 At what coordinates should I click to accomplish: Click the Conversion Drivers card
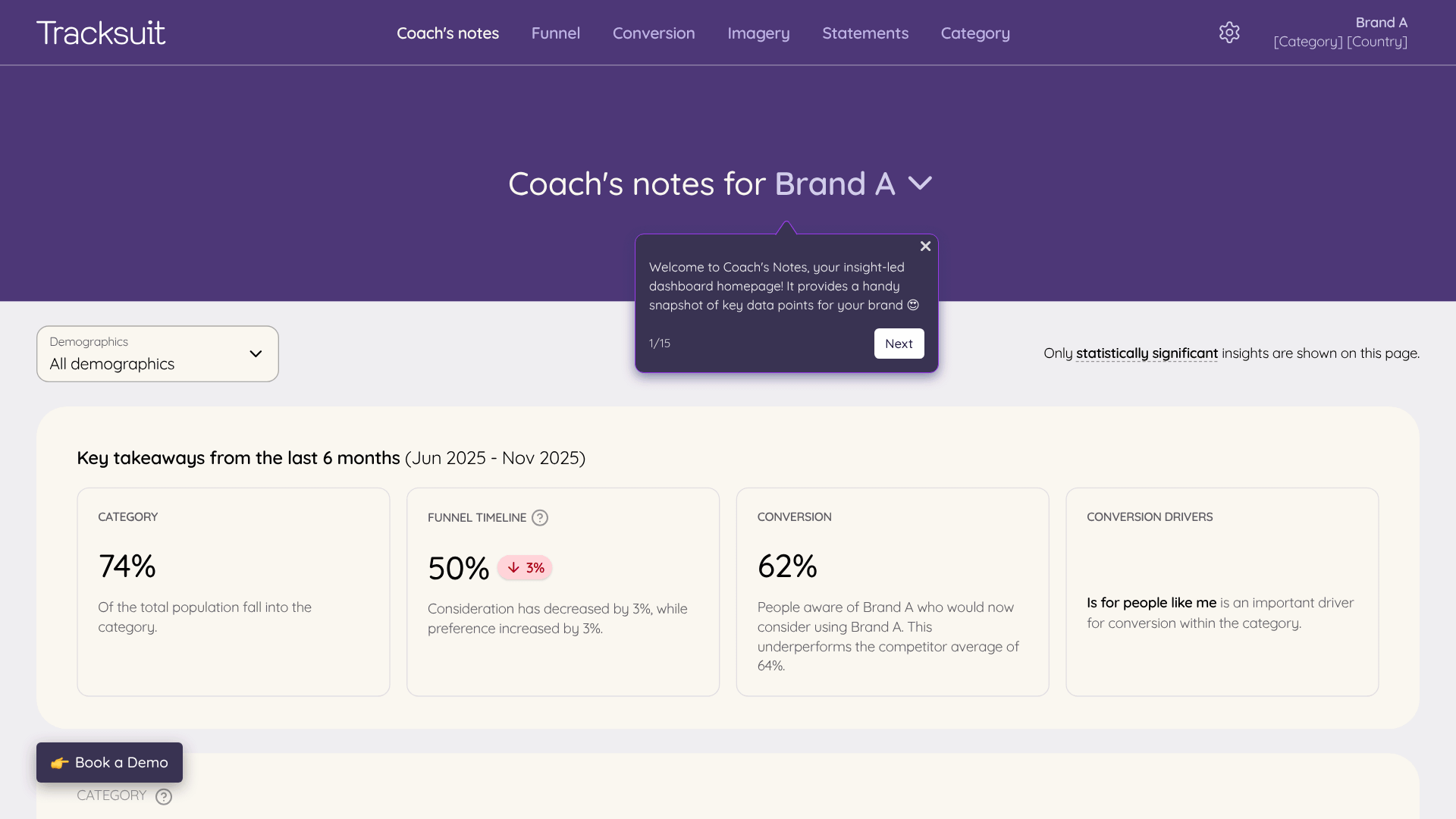[x=1222, y=591]
